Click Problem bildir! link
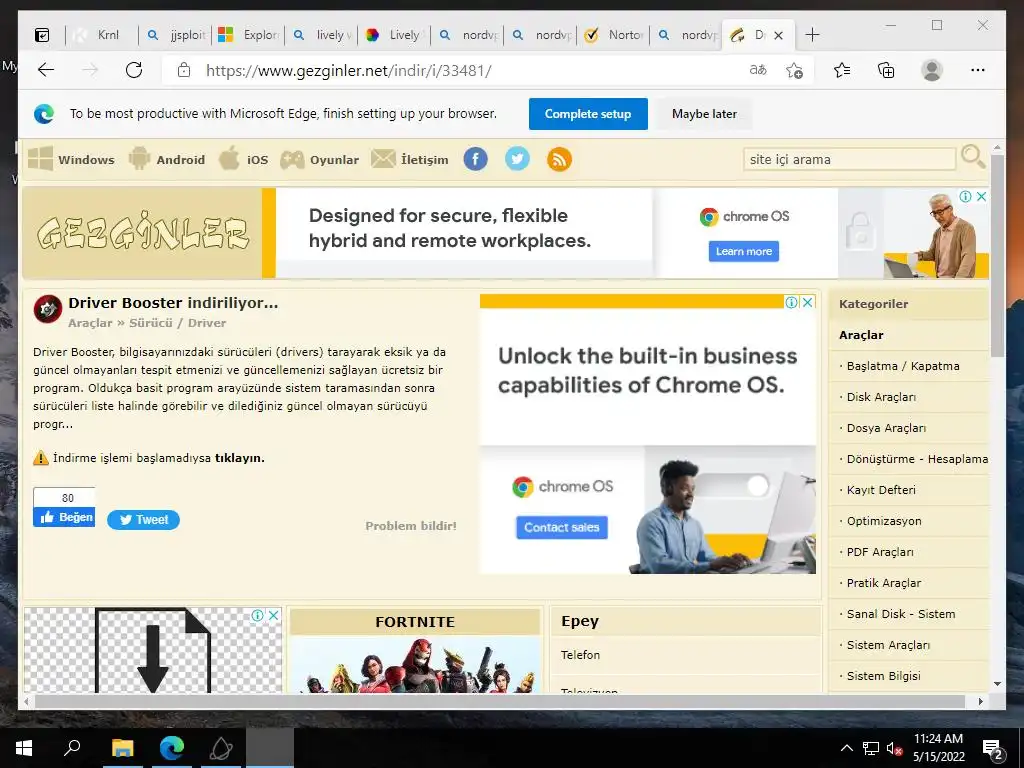1024x768 pixels. click(411, 526)
